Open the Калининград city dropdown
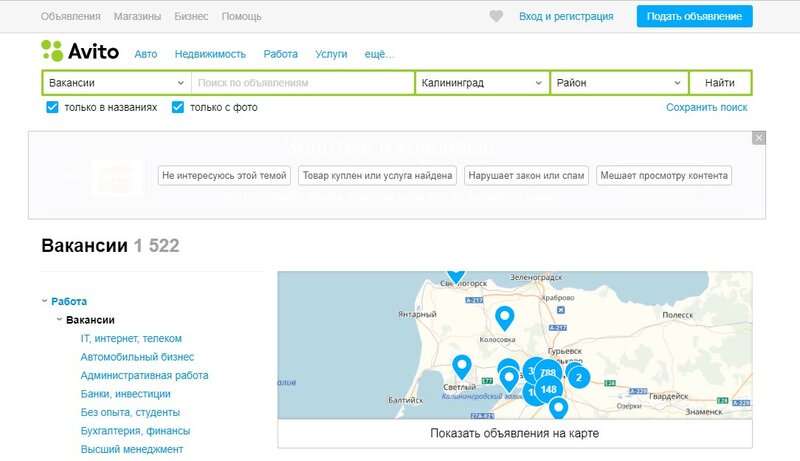 pyautogui.click(x=482, y=83)
